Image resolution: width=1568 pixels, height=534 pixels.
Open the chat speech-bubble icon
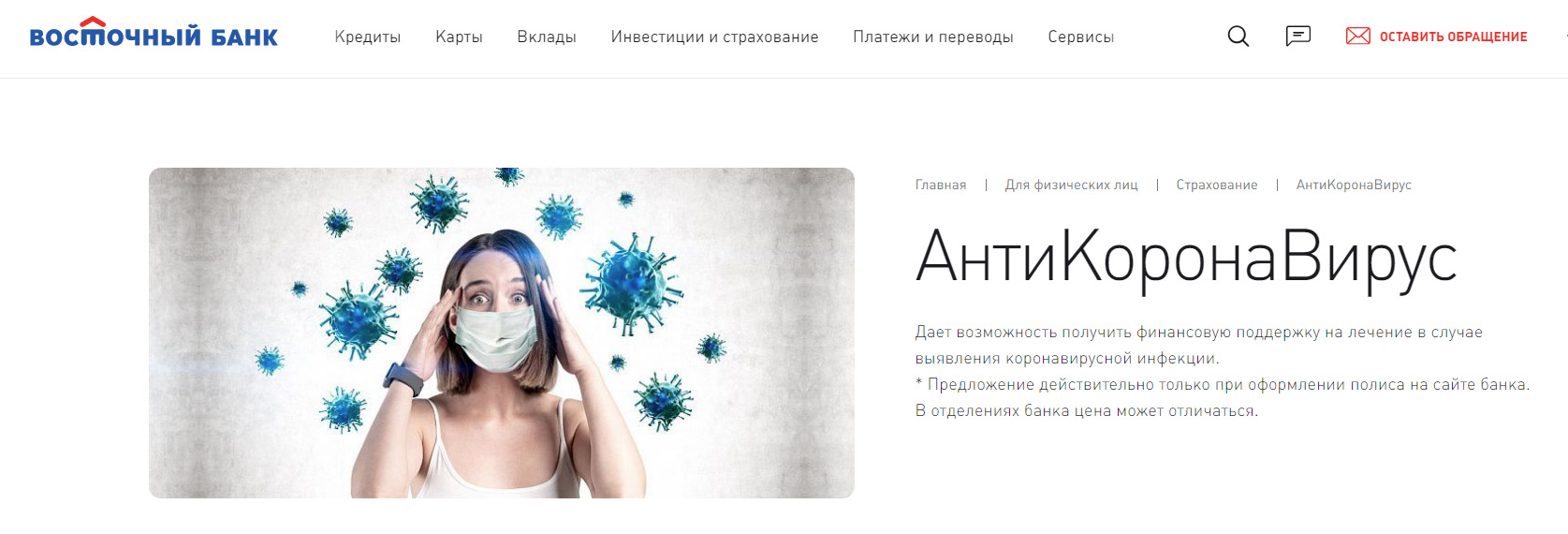tap(1297, 37)
